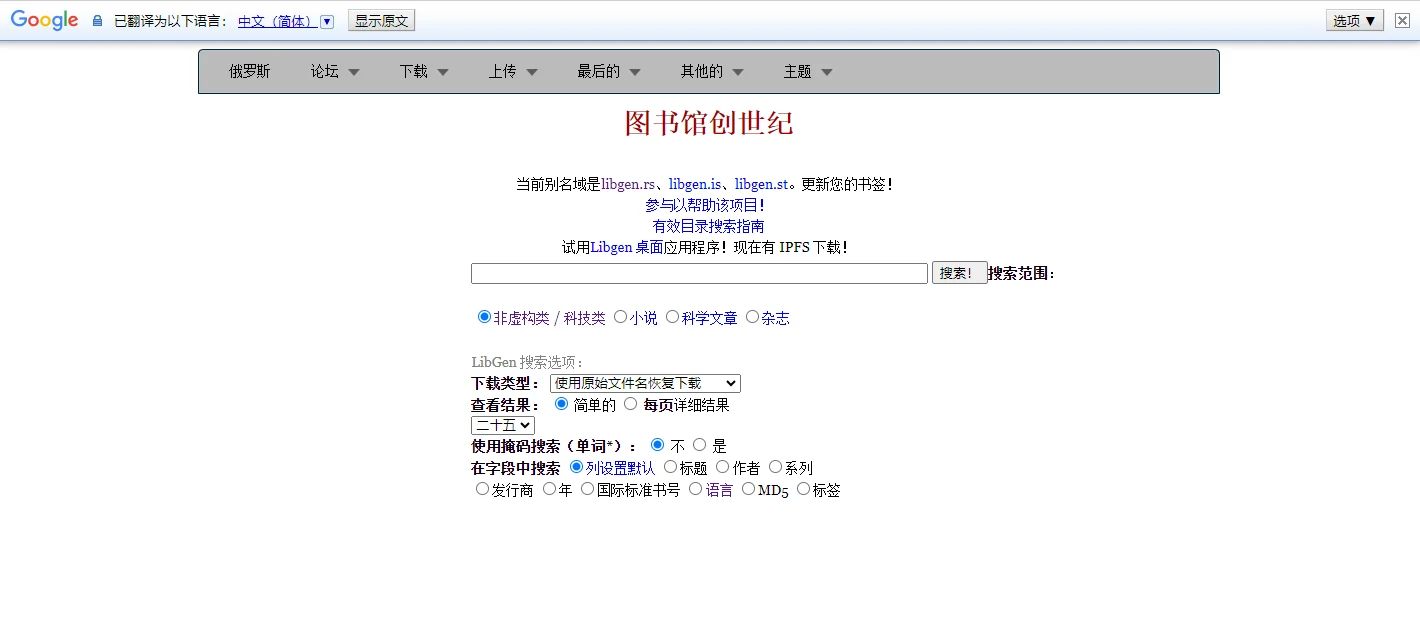
Task: Open the 有效目录搜索指南 link
Action: coord(709,226)
